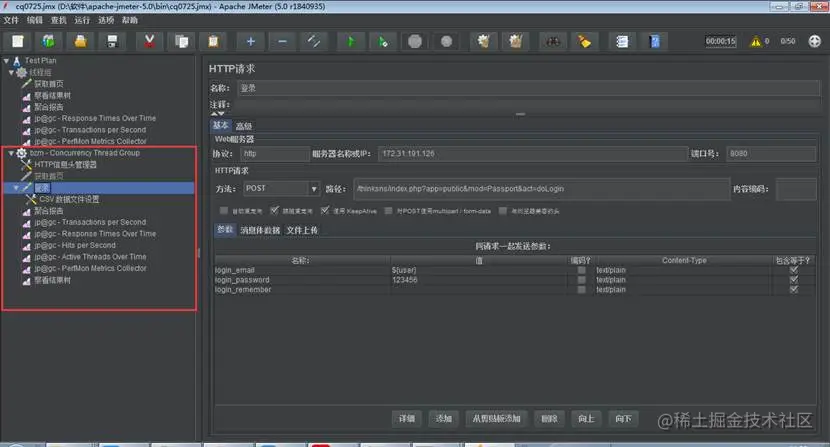Toggle the encode checkbox for login_email
This screenshot has height=447, width=830.
(582, 270)
